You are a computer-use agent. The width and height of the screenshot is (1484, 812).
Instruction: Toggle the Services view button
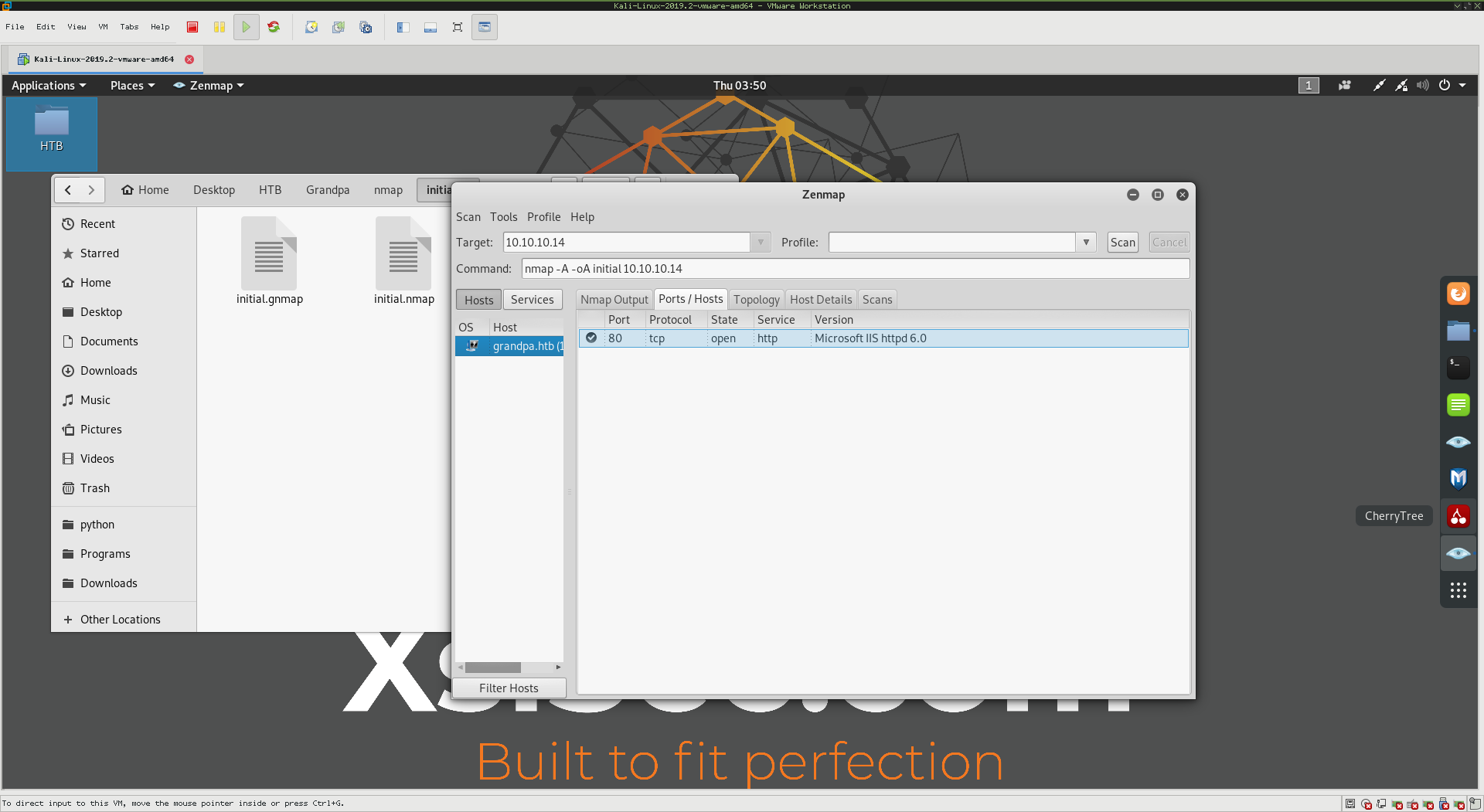coord(533,300)
